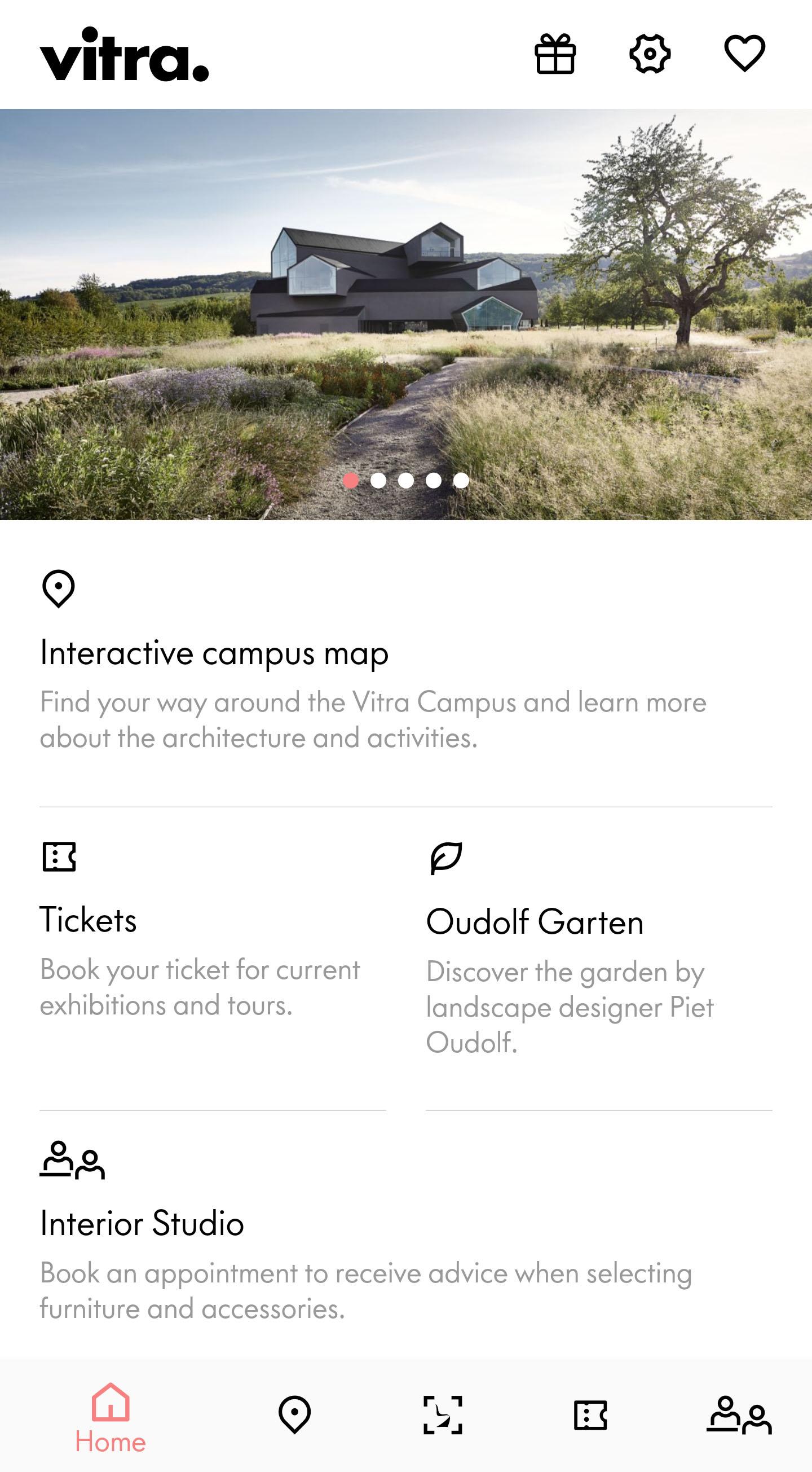Select the Home tab
The height and width of the screenshot is (1472, 812).
tap(110, 1418)
